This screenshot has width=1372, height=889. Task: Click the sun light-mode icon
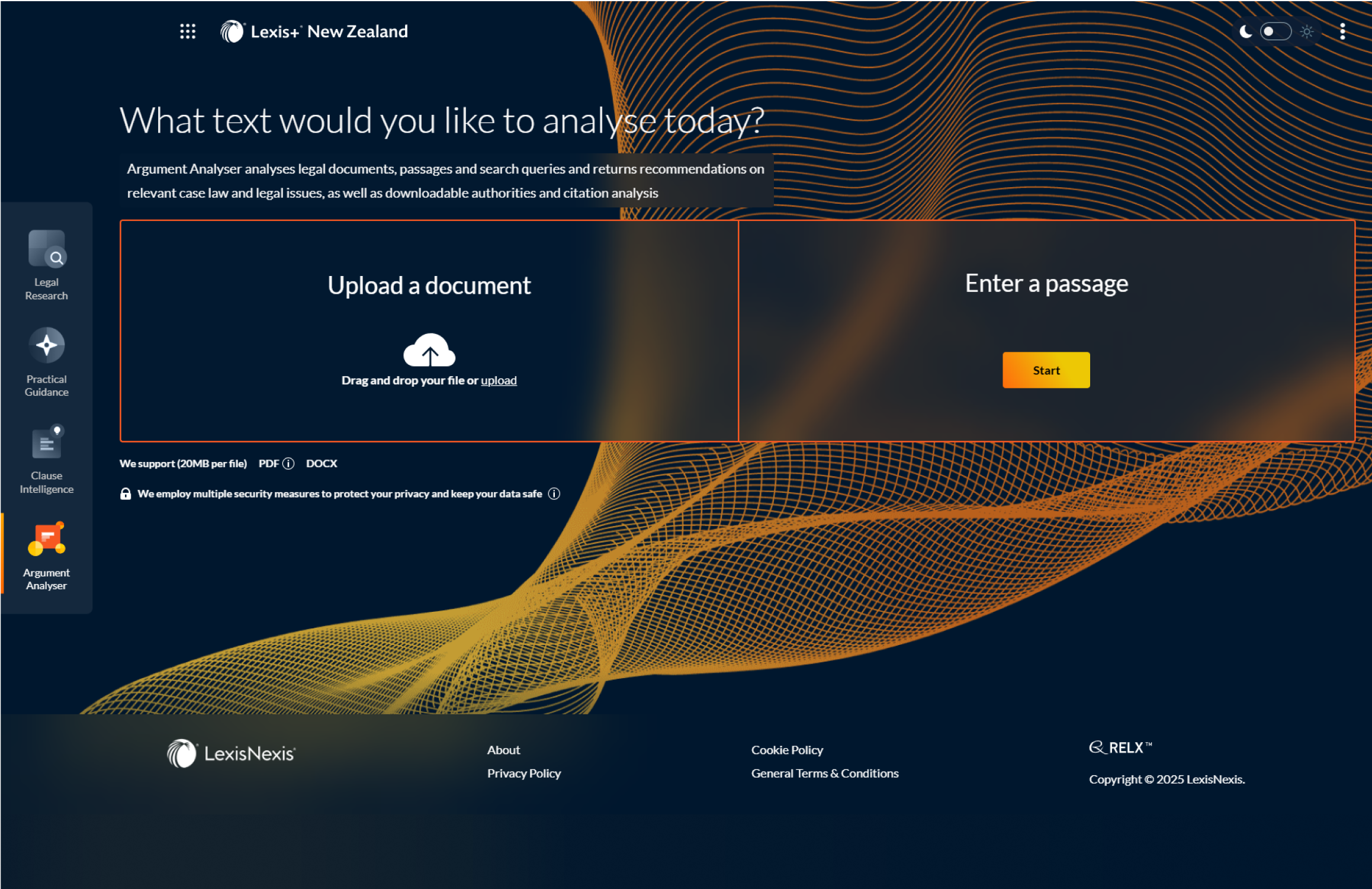point(1307,31)
